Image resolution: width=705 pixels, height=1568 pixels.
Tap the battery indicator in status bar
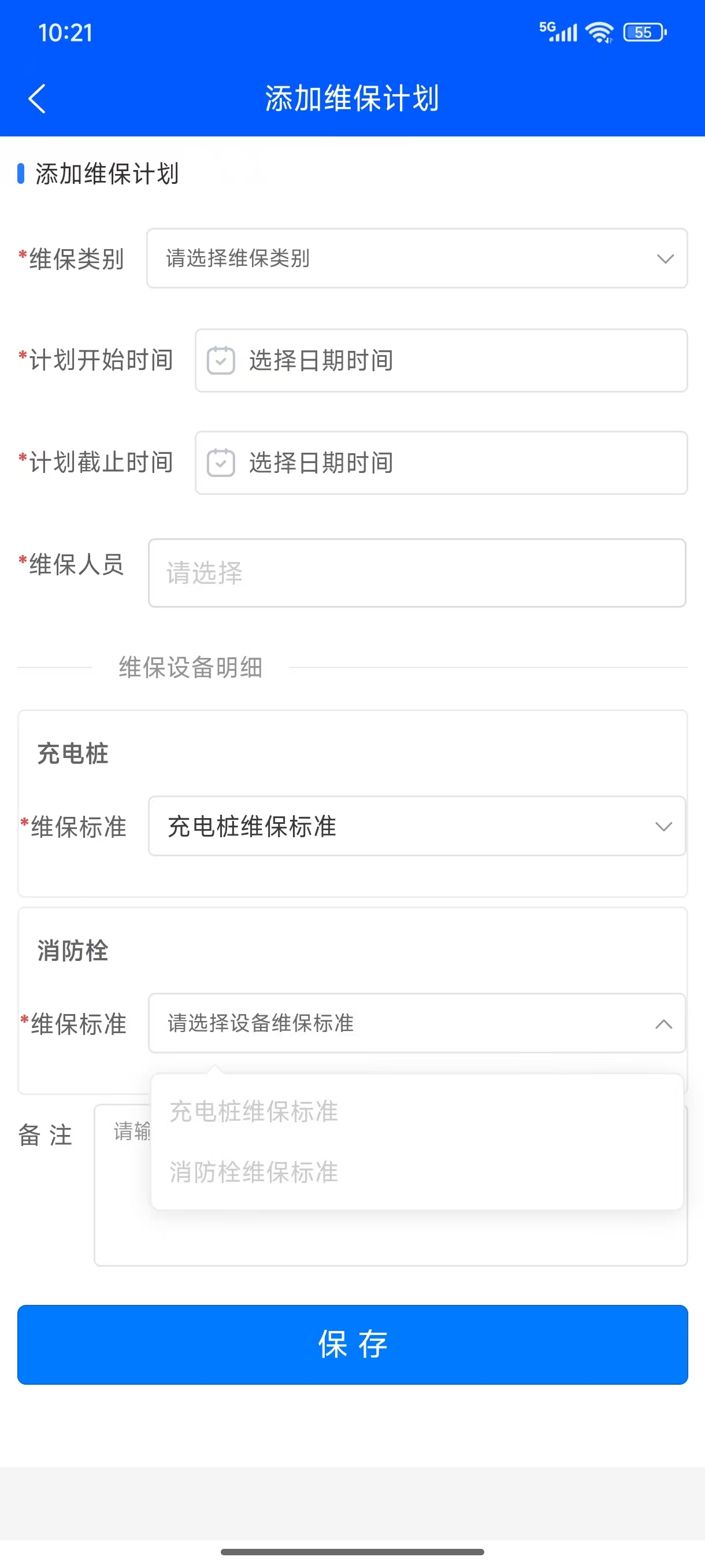point(645,32)
